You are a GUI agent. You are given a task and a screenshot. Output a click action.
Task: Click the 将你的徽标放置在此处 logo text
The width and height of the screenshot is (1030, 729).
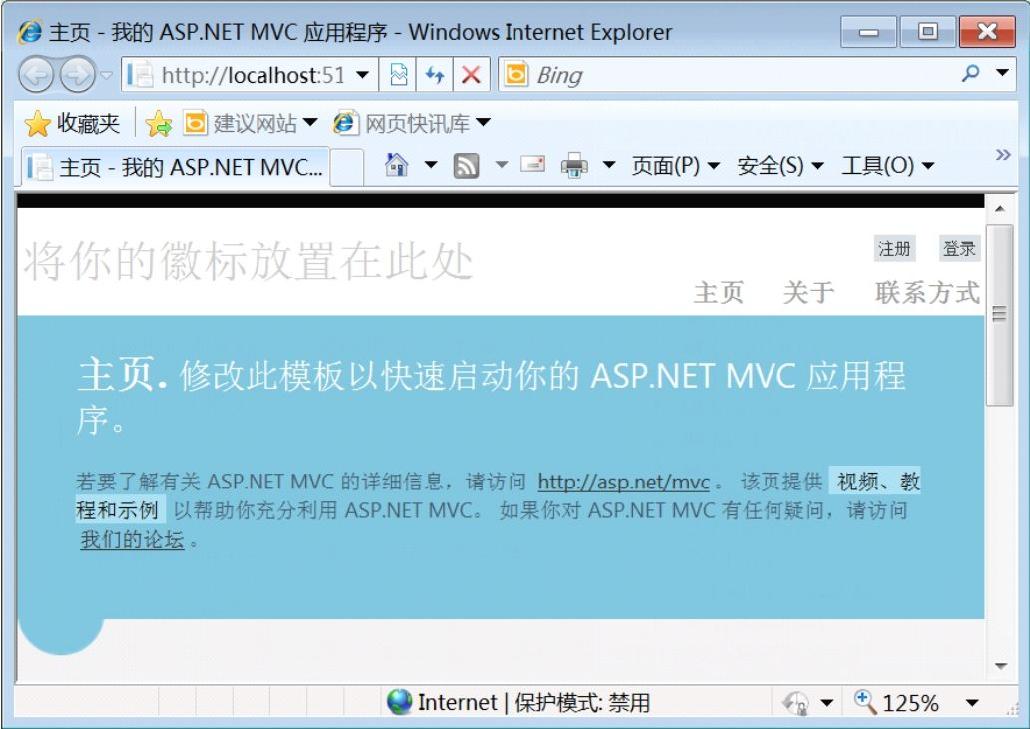click(x=248, y=261)
